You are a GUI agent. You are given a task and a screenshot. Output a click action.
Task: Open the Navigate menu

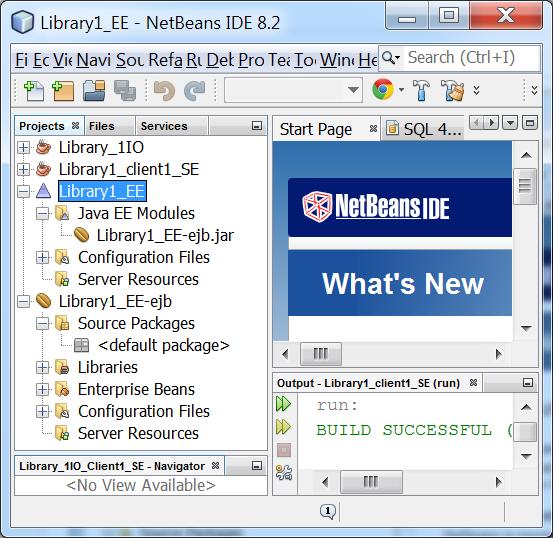(x=94, y=60)
